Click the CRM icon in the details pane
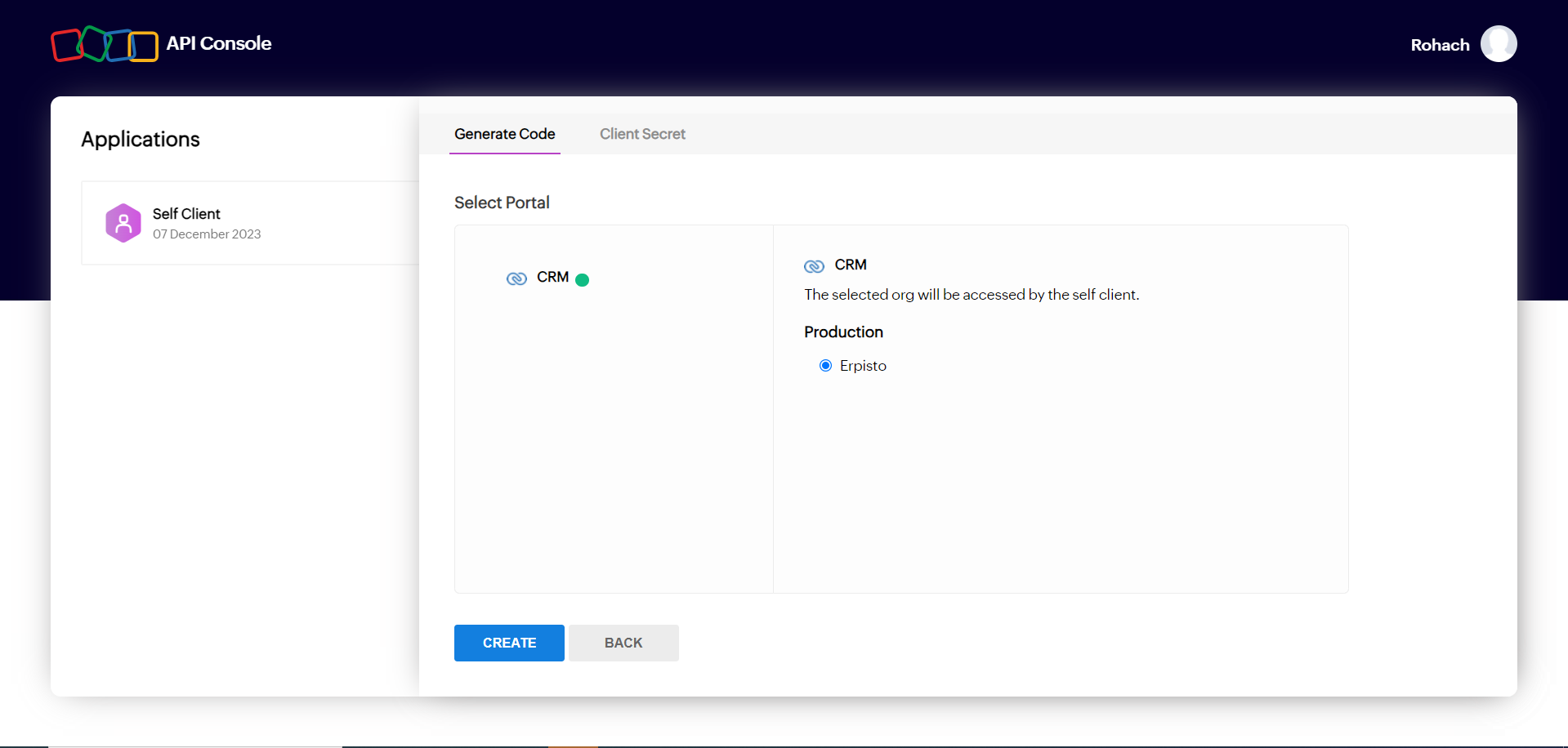Viewport: 1568px width, 748px height. coord(814,266)
